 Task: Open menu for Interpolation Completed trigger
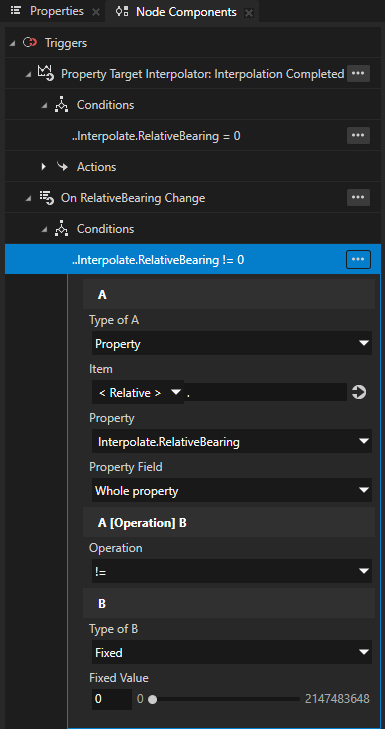(358, 73)
